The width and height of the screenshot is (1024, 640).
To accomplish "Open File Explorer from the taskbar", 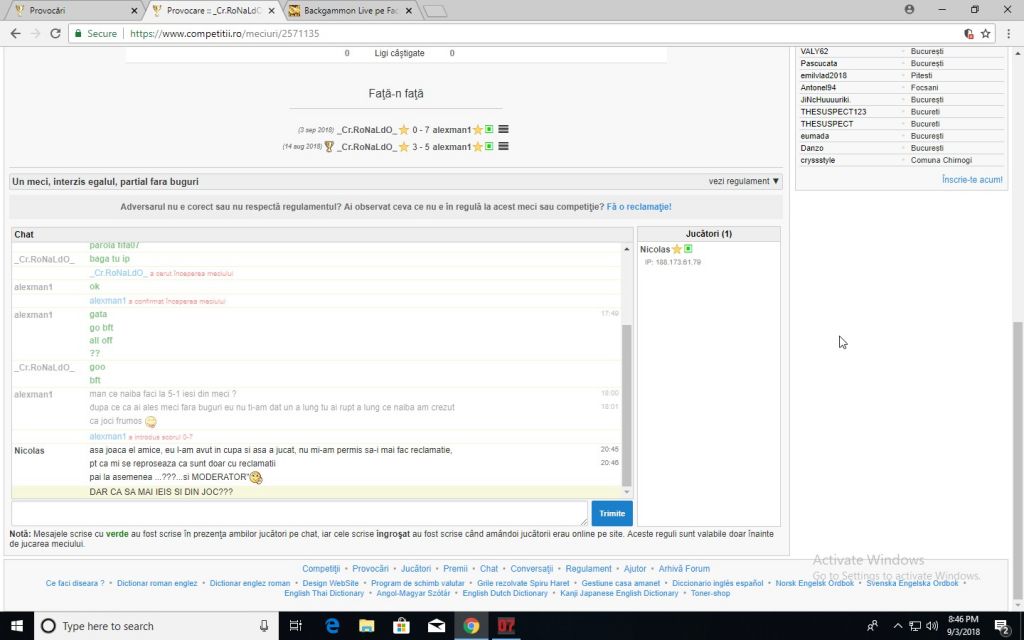I will click(x=367, y=626).
